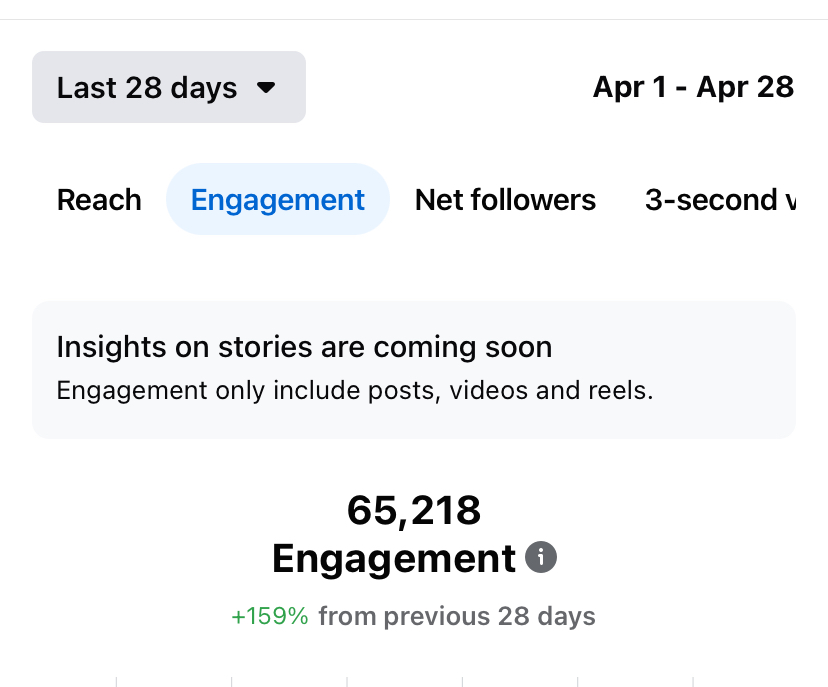
Task: Switch to the Reach tab
Action: pos(99,200)
